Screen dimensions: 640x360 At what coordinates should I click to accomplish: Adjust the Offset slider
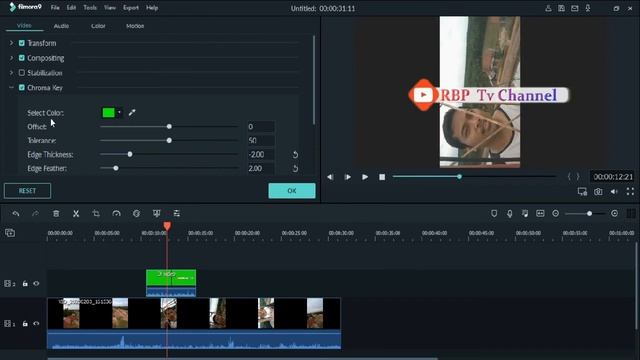pos(169,127)
